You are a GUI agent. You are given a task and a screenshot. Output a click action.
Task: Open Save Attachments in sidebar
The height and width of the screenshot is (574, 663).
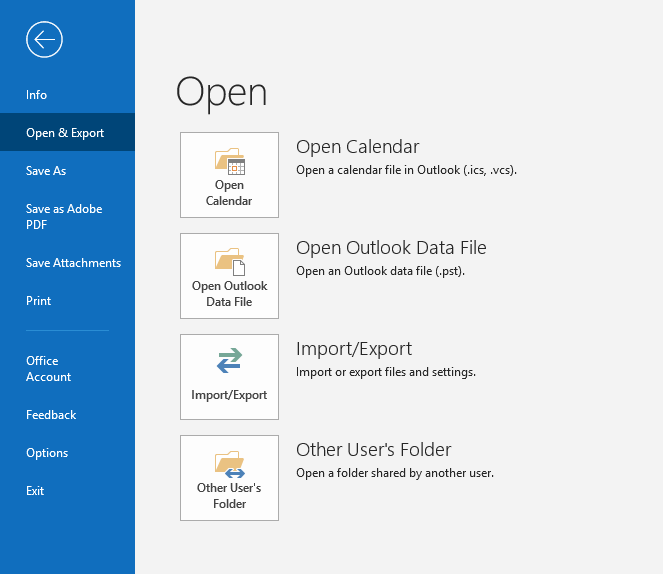tap(73, 263)
